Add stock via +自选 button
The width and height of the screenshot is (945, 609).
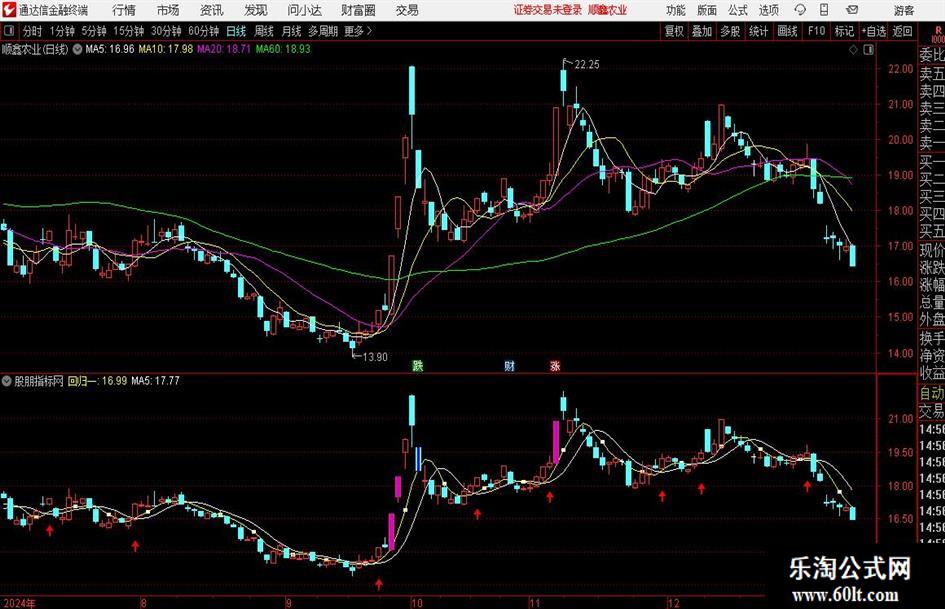tap(873, 31)
